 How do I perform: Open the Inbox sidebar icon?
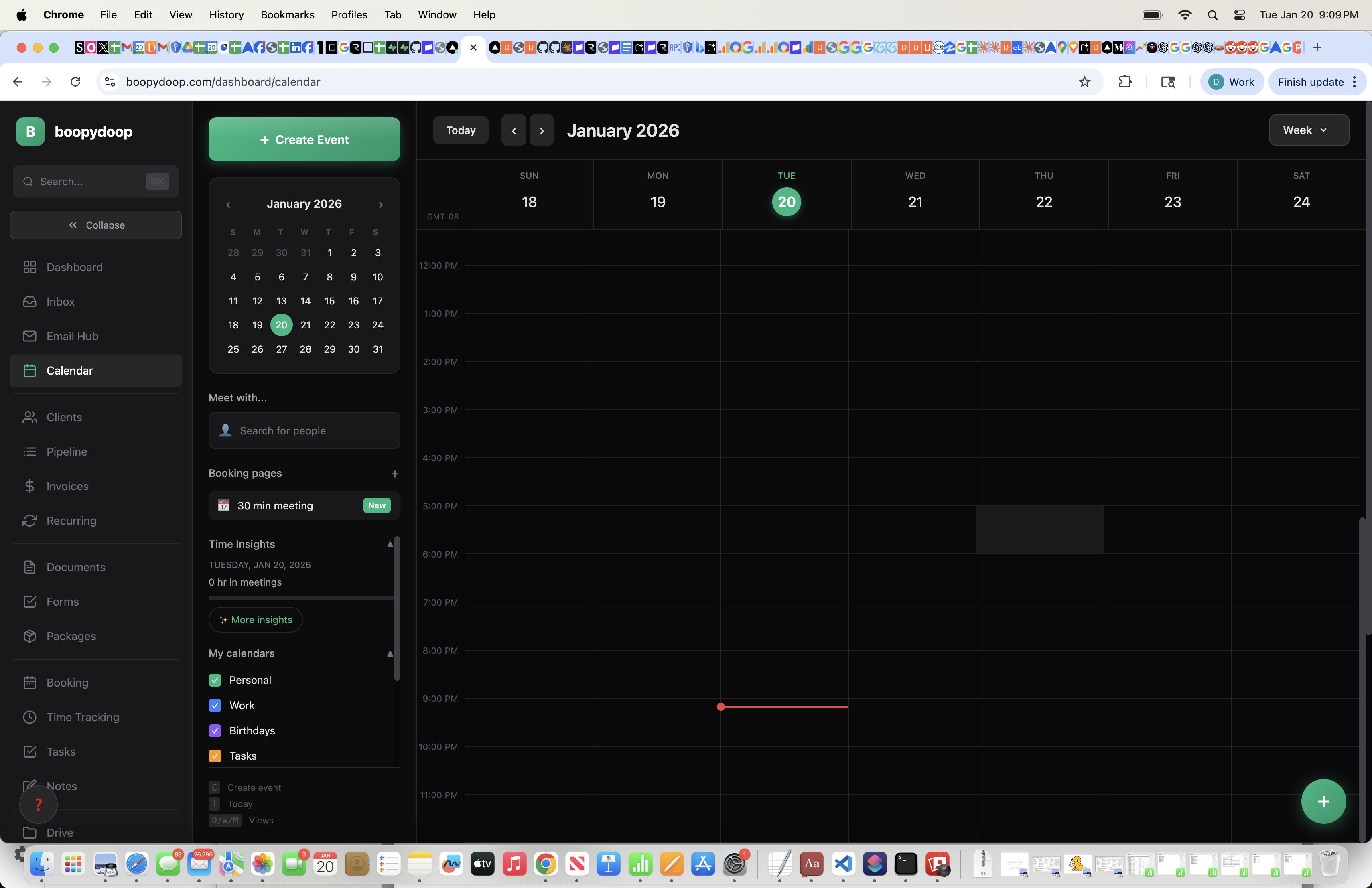click(x=29, y=302)
